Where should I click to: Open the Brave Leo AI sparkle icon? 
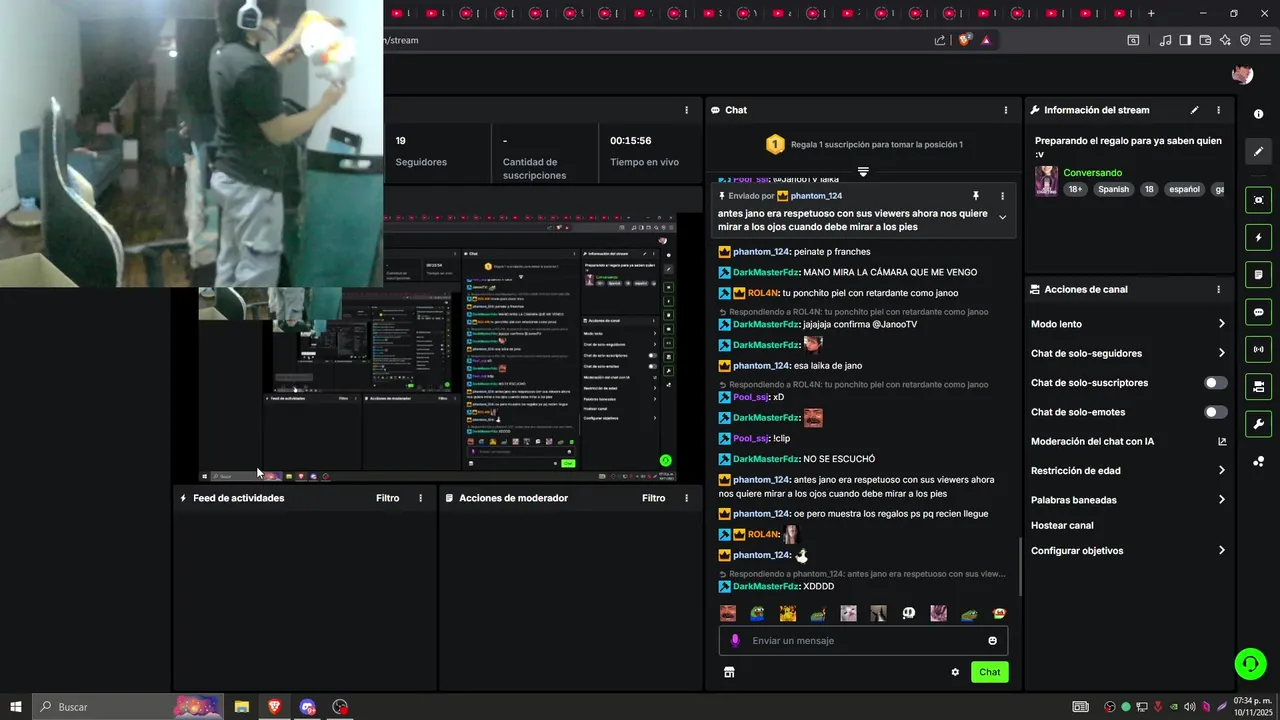click(1225, 40)
